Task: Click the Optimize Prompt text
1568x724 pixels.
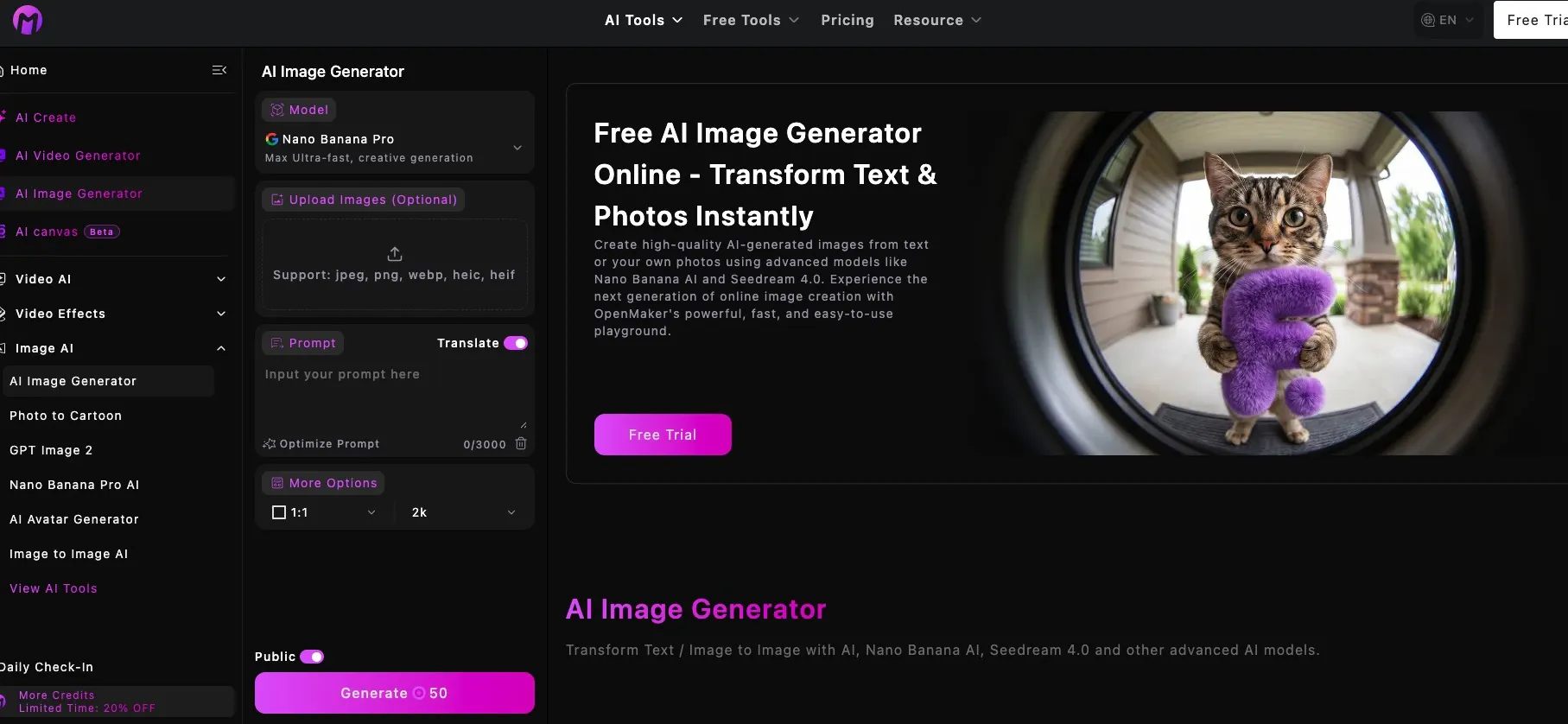Action: click(329, 444)
